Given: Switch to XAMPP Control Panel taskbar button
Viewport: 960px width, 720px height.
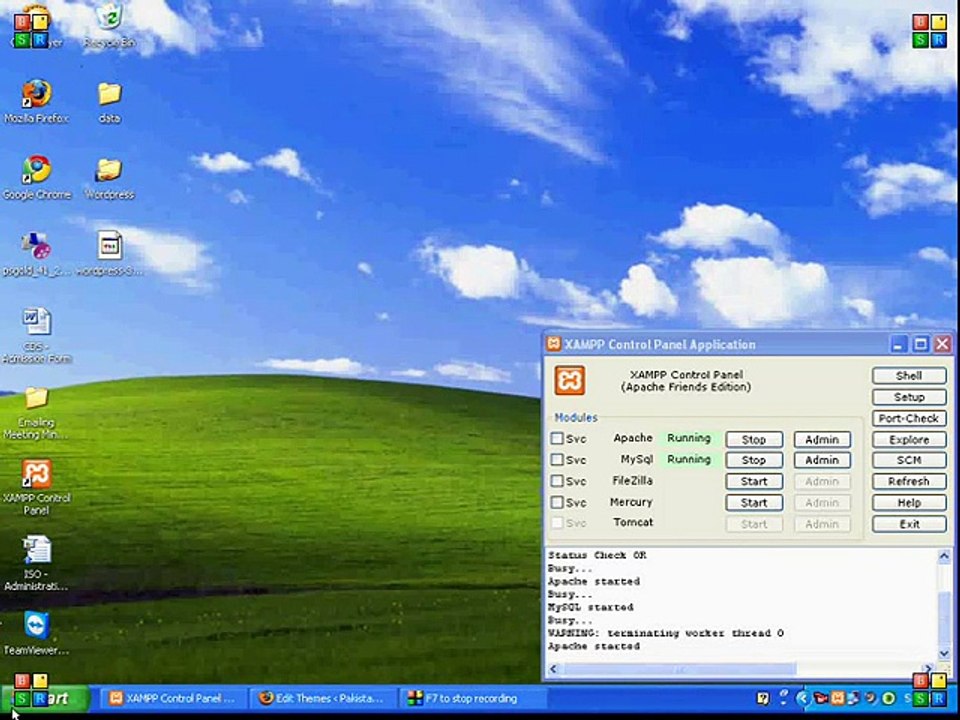Looking at the screenshot, I should click(x=173, y=698).
